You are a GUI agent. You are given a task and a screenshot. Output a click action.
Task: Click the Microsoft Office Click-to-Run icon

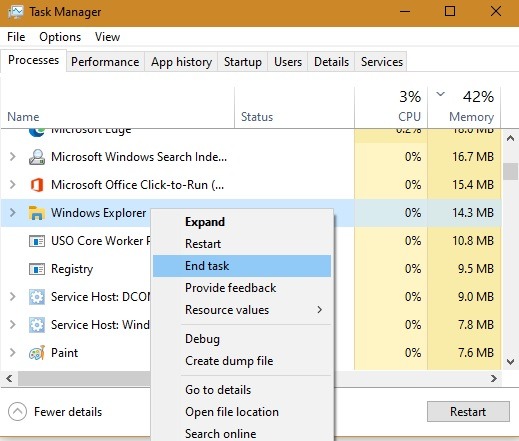coord(37,185)
